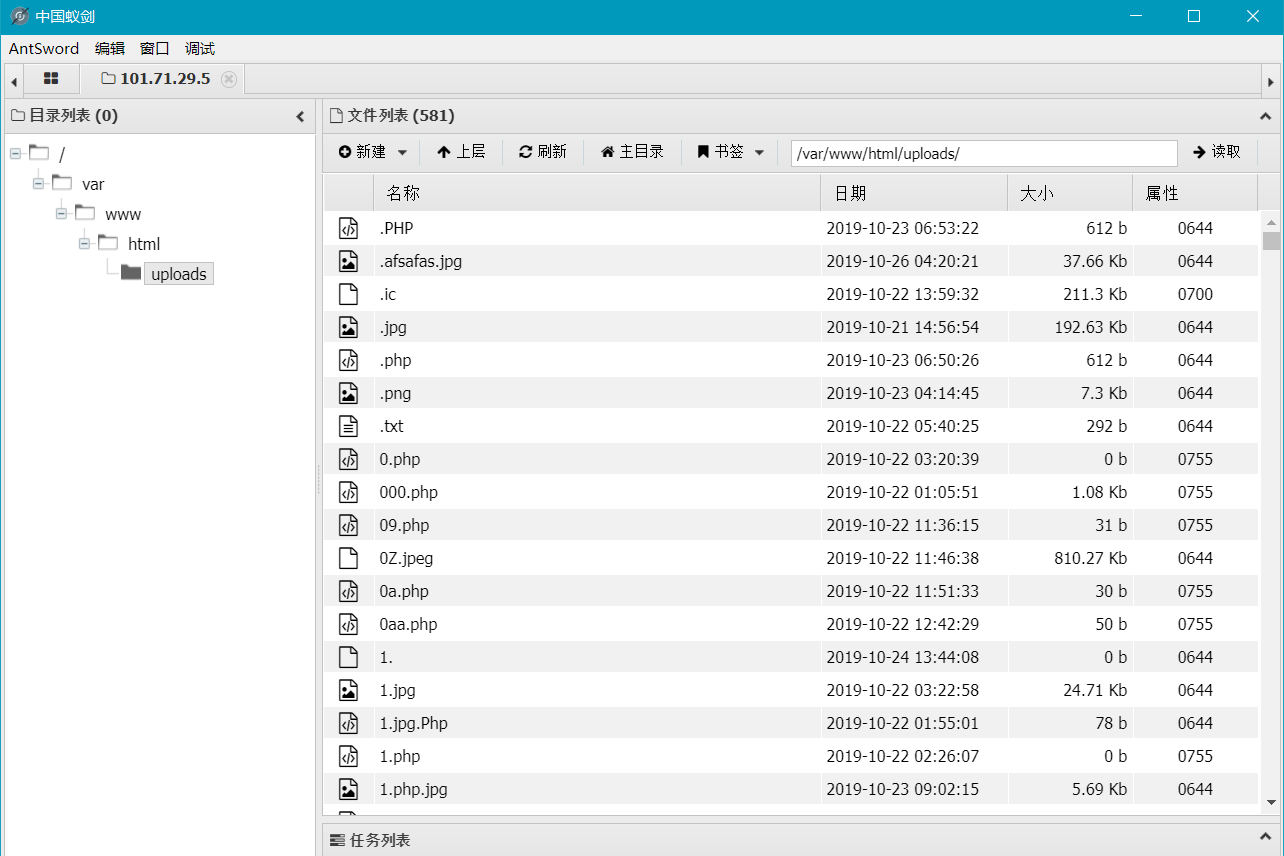Image resolution: width=1284 pixels, height=856 pixels.
Task: Refresh the file list with 刷新
Action: click(x=543, y=152)
